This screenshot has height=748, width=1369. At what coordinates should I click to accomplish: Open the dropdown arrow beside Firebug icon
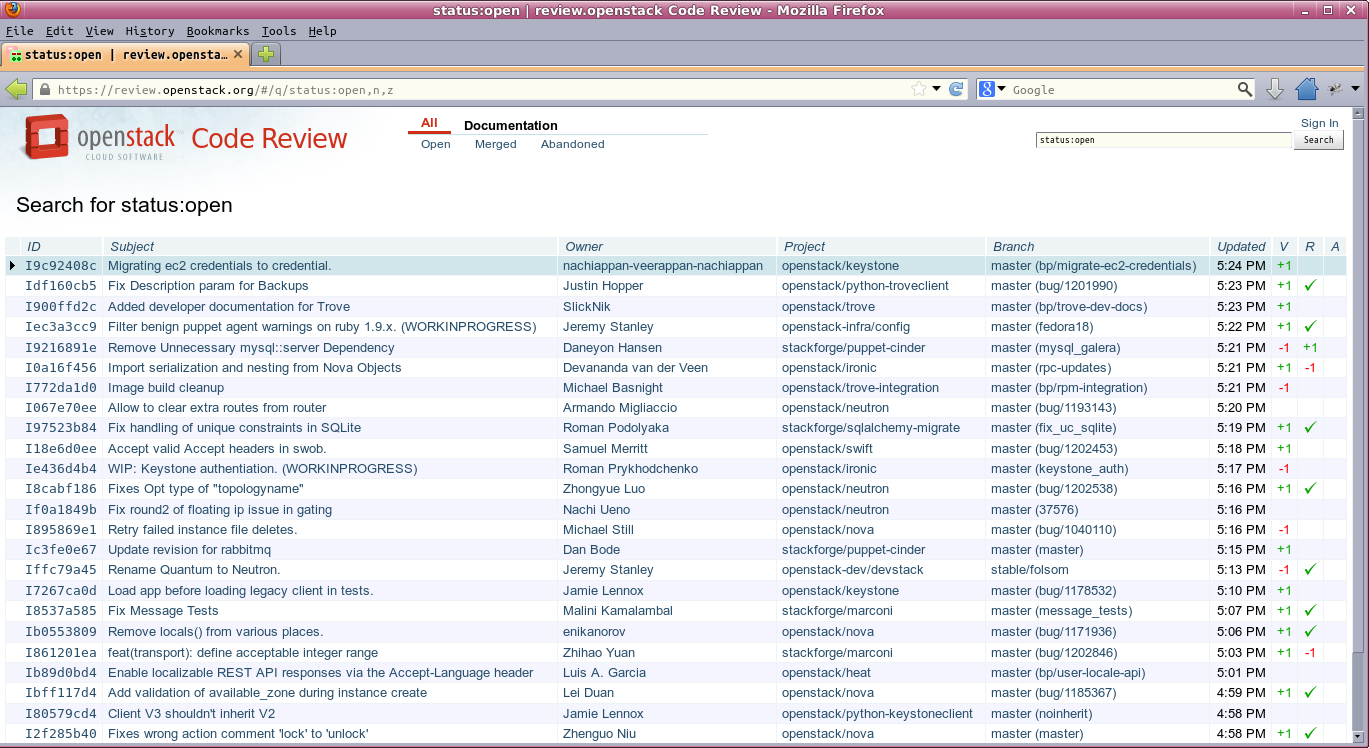pos(1355,89)
